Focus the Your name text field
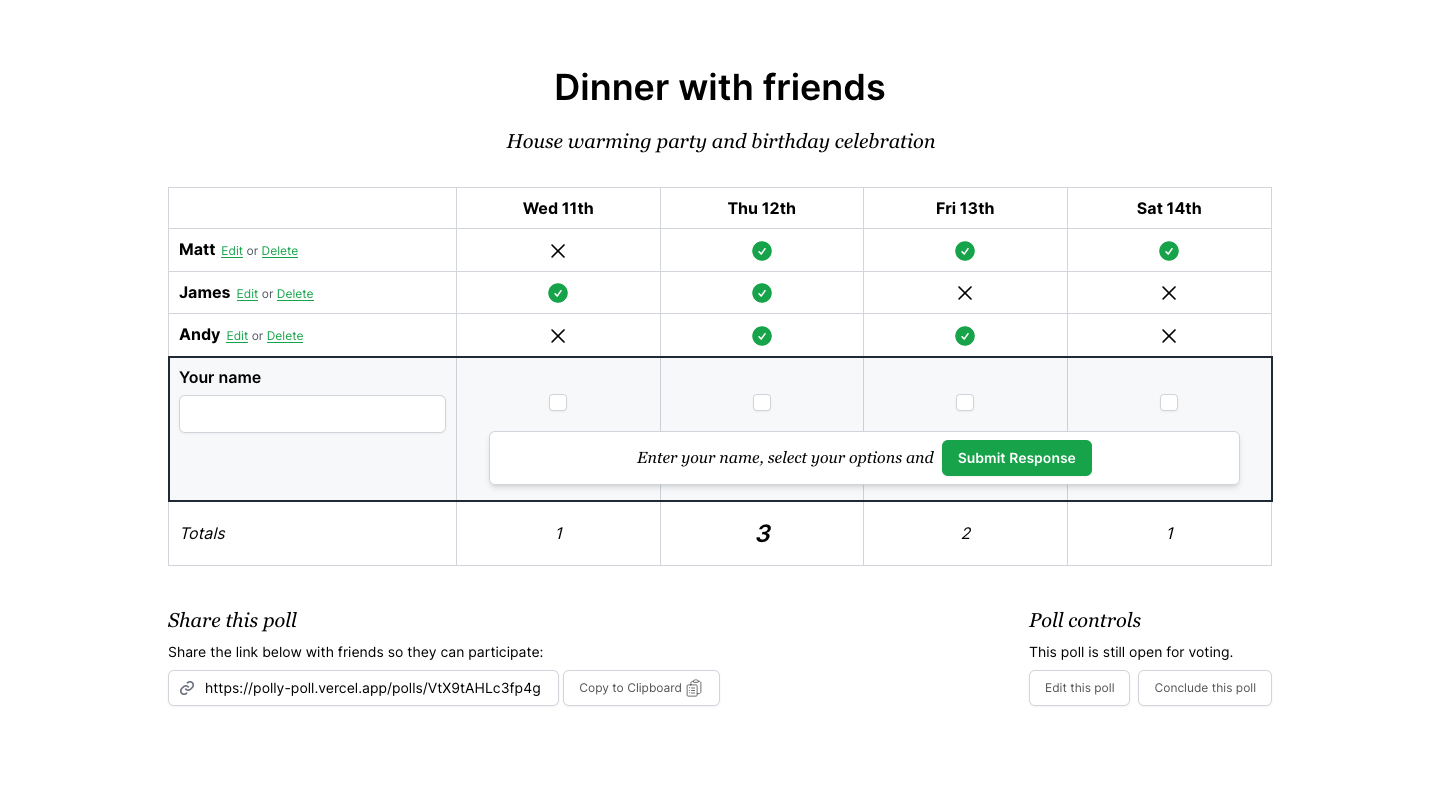1440x790 pixels. click(312, 414)
